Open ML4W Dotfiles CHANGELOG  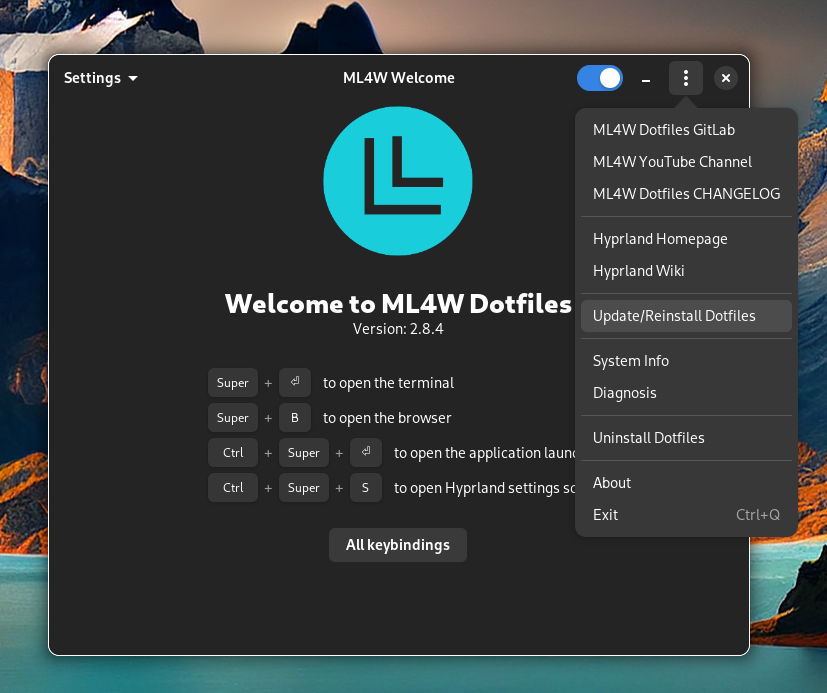[686, 194]
